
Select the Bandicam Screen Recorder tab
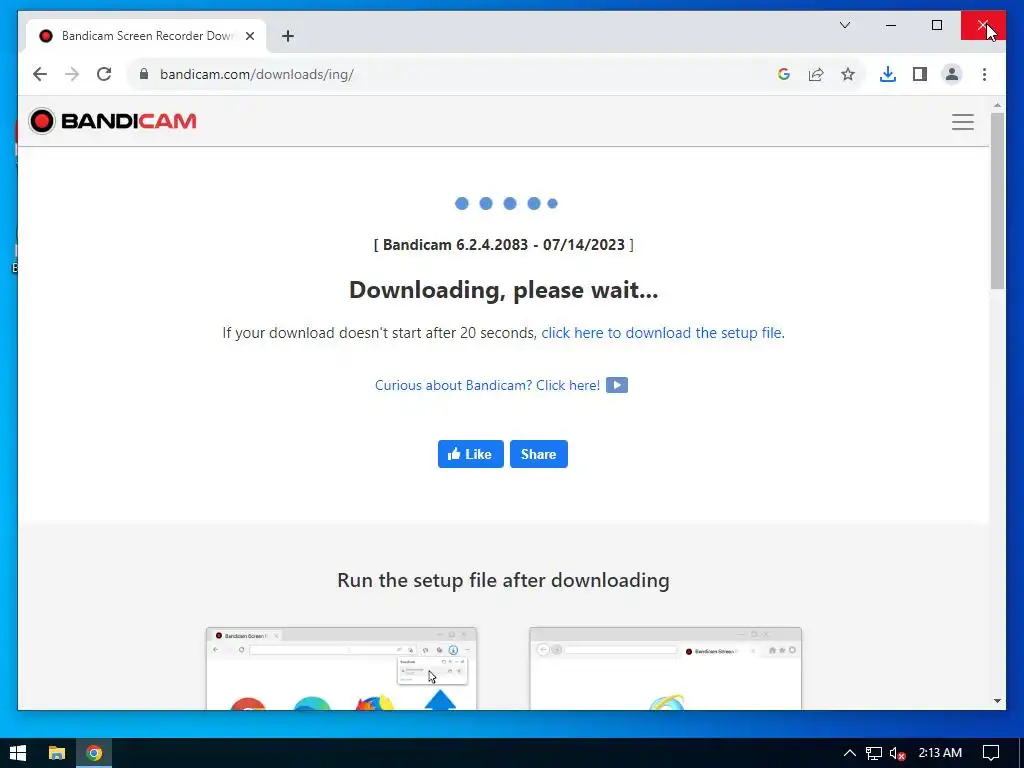point(146,36)
